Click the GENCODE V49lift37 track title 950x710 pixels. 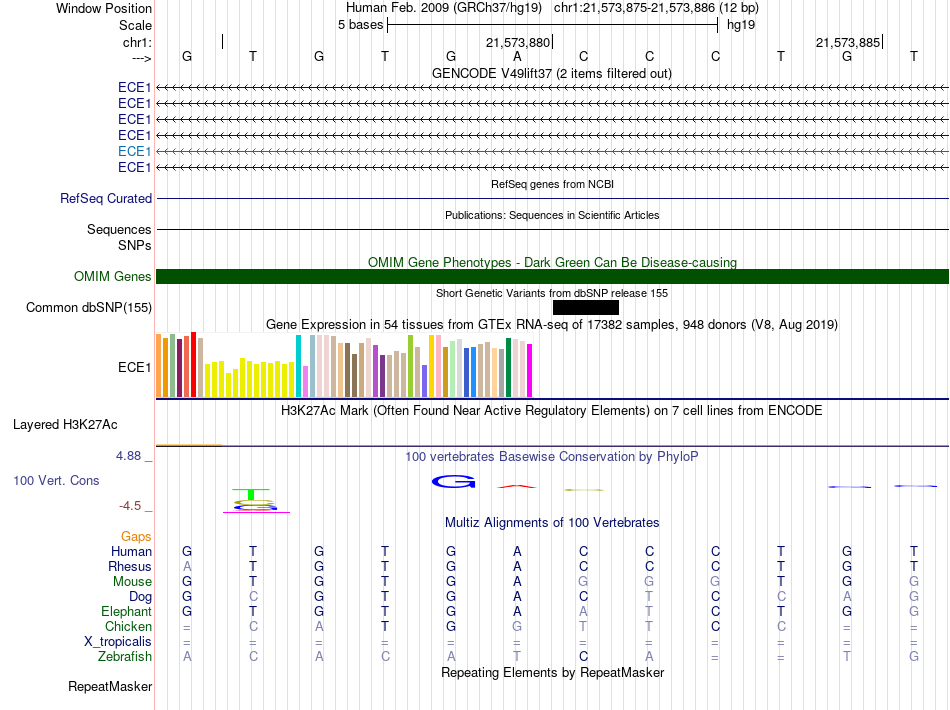551,73
